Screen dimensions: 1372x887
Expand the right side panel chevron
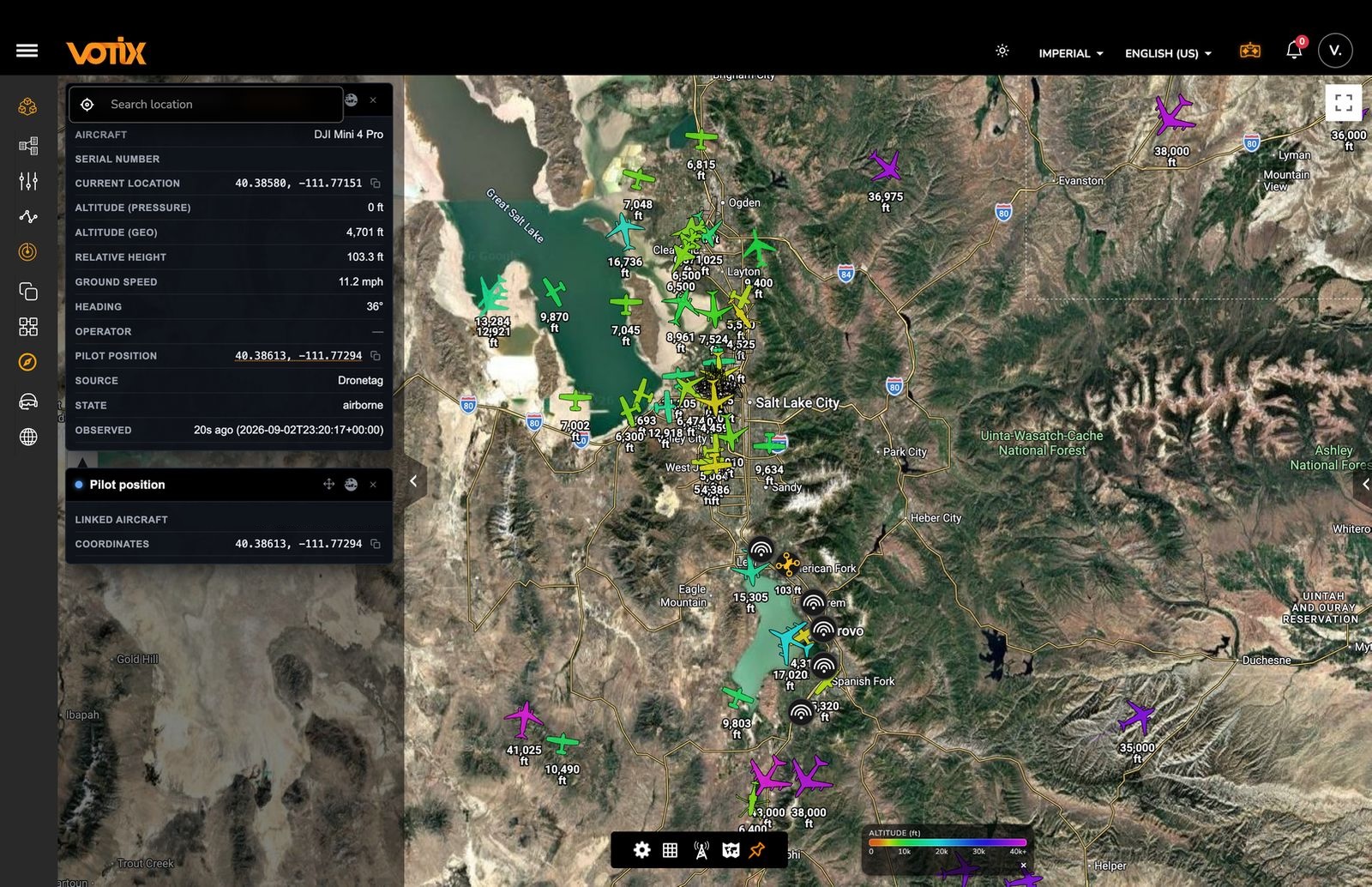tap(1363, 485)
